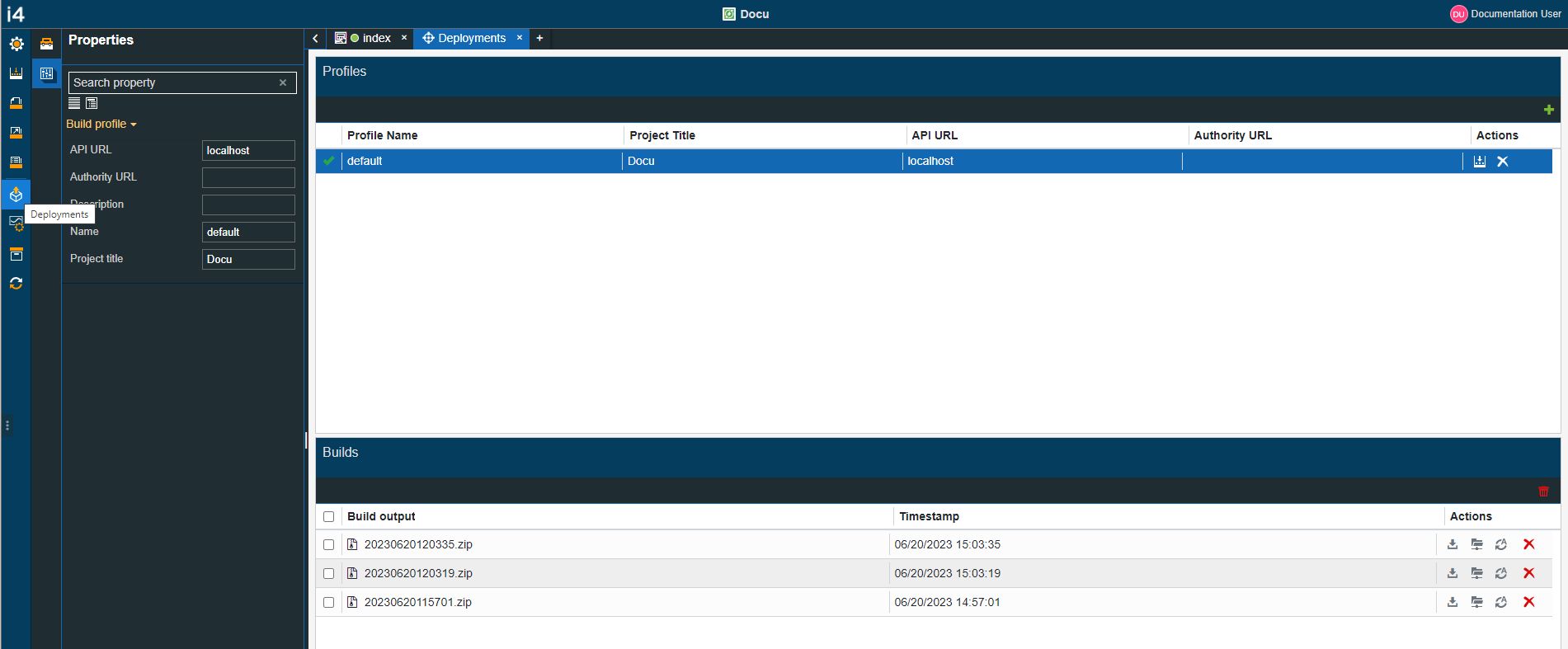The height and width of the screenshot is (649, 1568).
Task: Click the i4 logo
Action: tap(16, 14)
